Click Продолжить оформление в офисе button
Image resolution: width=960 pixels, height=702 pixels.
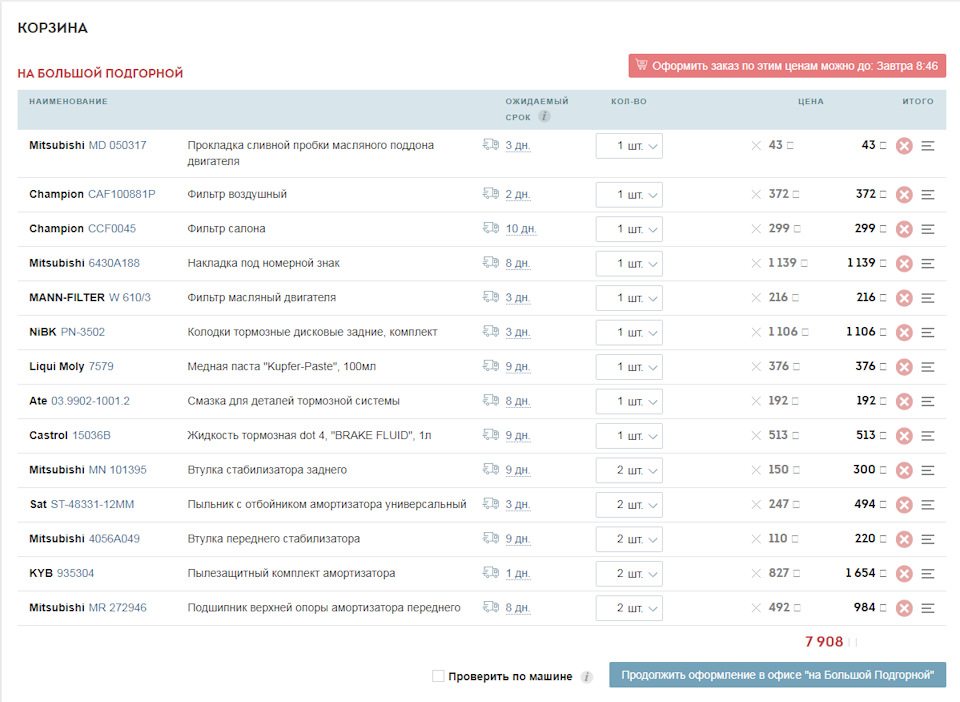click(x=777, y=675)
